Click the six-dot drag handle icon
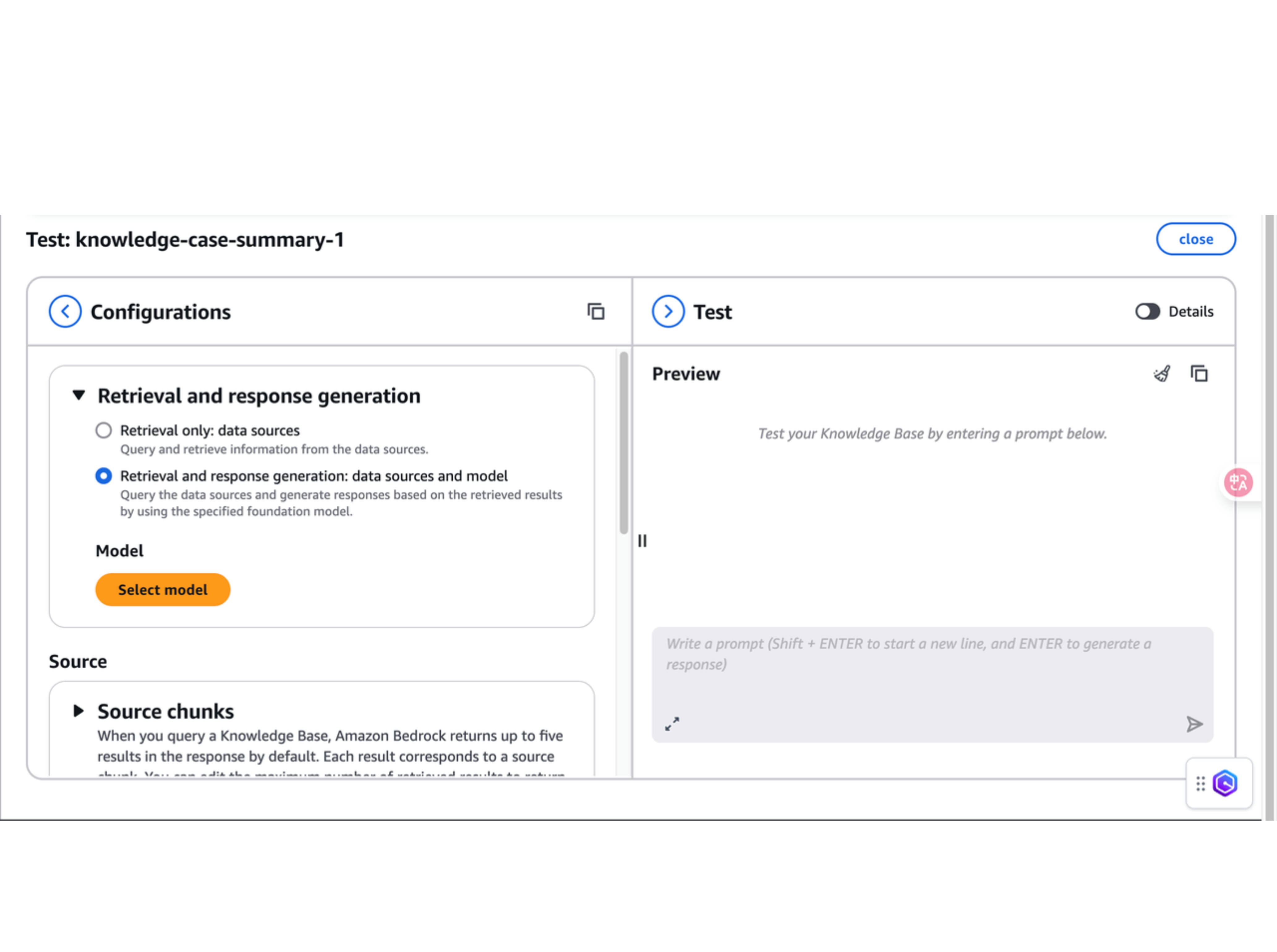 [x=1200, y=784]
